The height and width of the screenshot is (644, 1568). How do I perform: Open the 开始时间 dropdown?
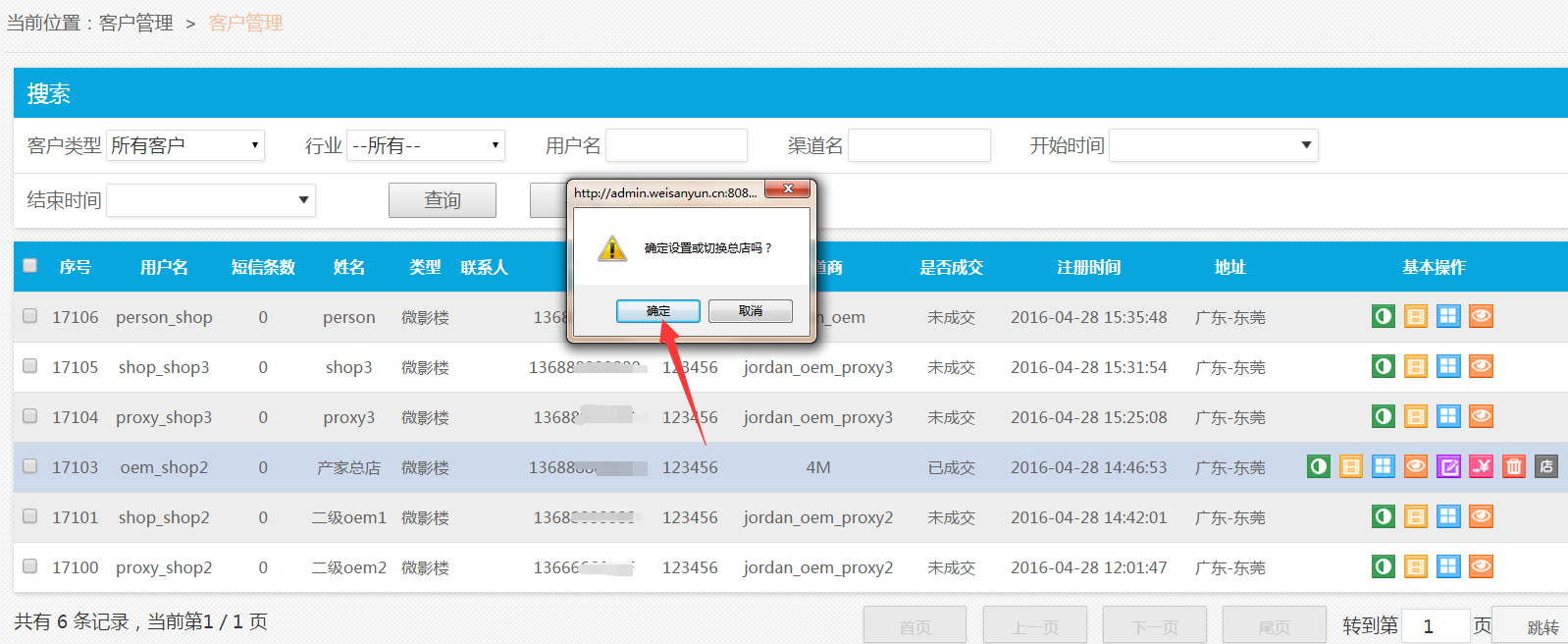pyautogui.click(x=1213, y=145)
